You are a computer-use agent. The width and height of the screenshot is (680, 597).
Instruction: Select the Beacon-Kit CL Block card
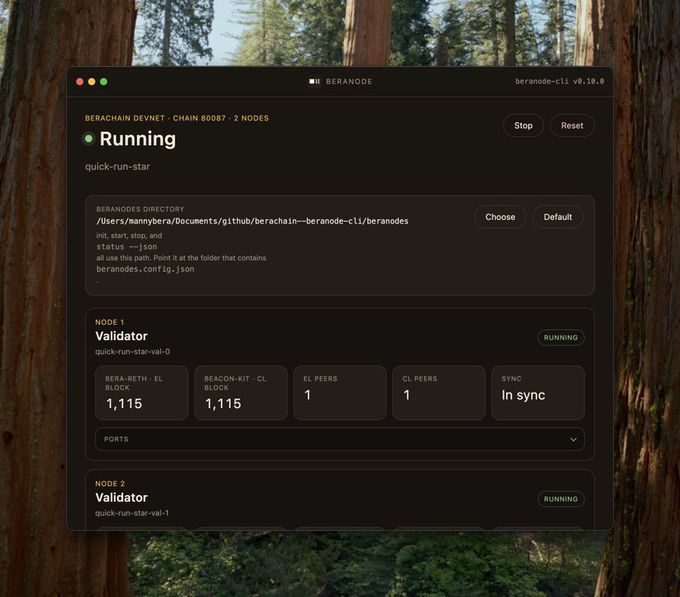(241, 393)
